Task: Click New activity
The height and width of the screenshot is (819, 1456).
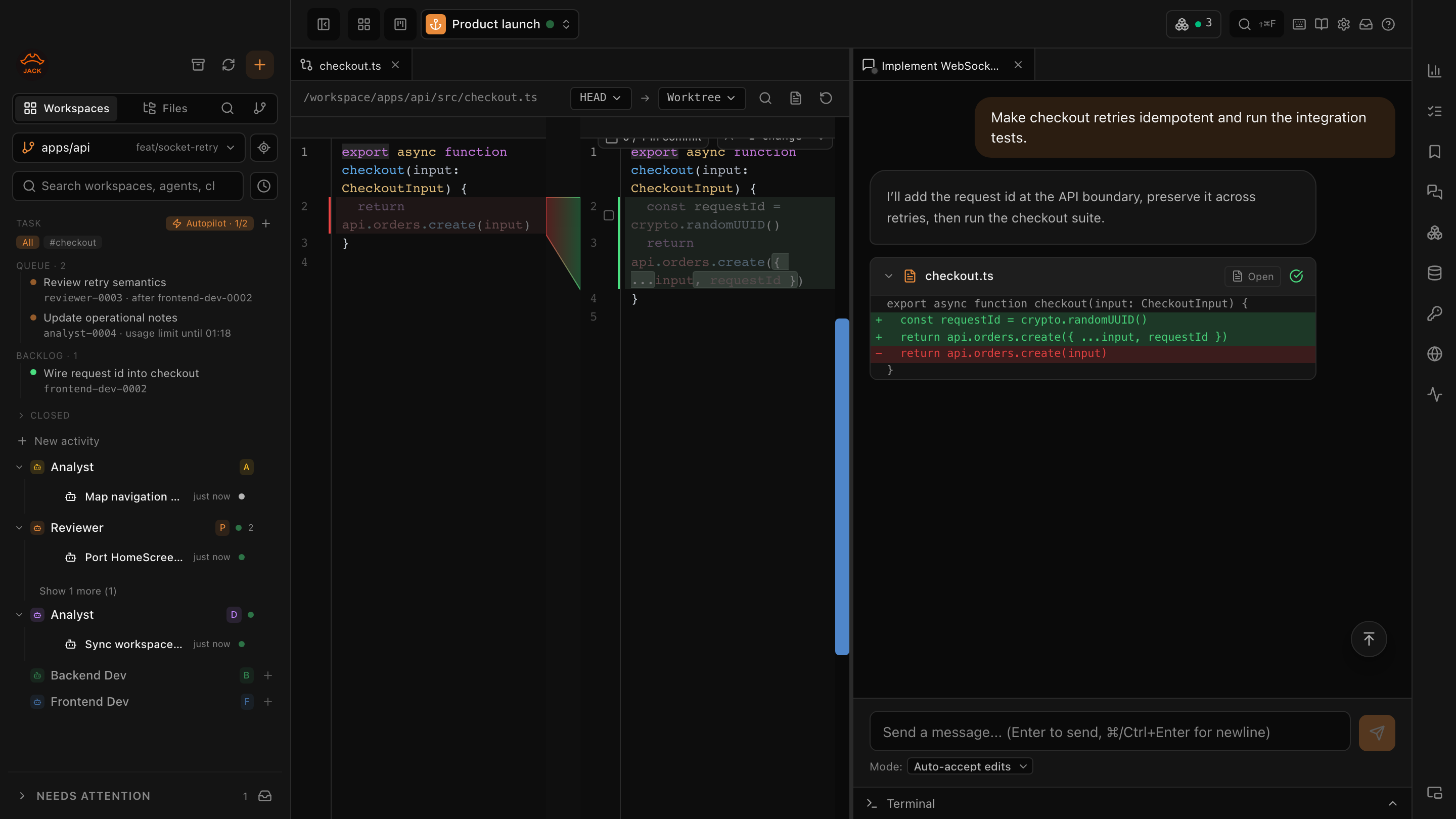Action: (59, 441)
